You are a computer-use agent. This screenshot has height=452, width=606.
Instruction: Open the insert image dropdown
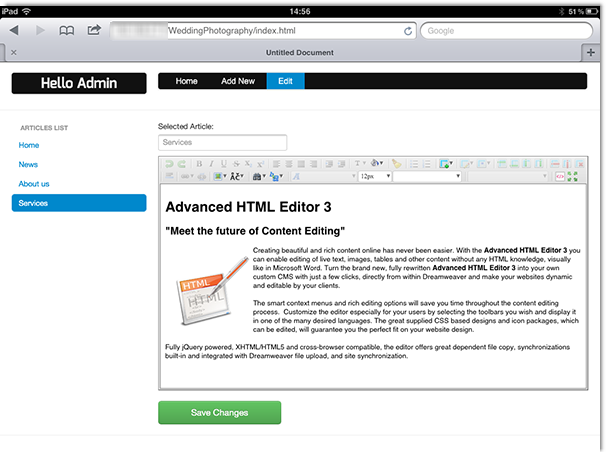pyautogui.click(x=220, y=176)
